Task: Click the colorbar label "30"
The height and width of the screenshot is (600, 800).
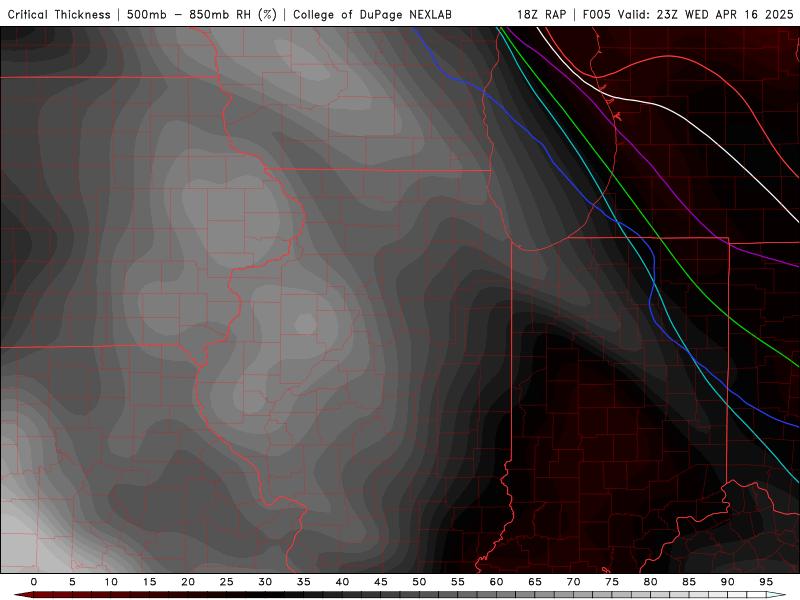Action: tap(265, 582)
